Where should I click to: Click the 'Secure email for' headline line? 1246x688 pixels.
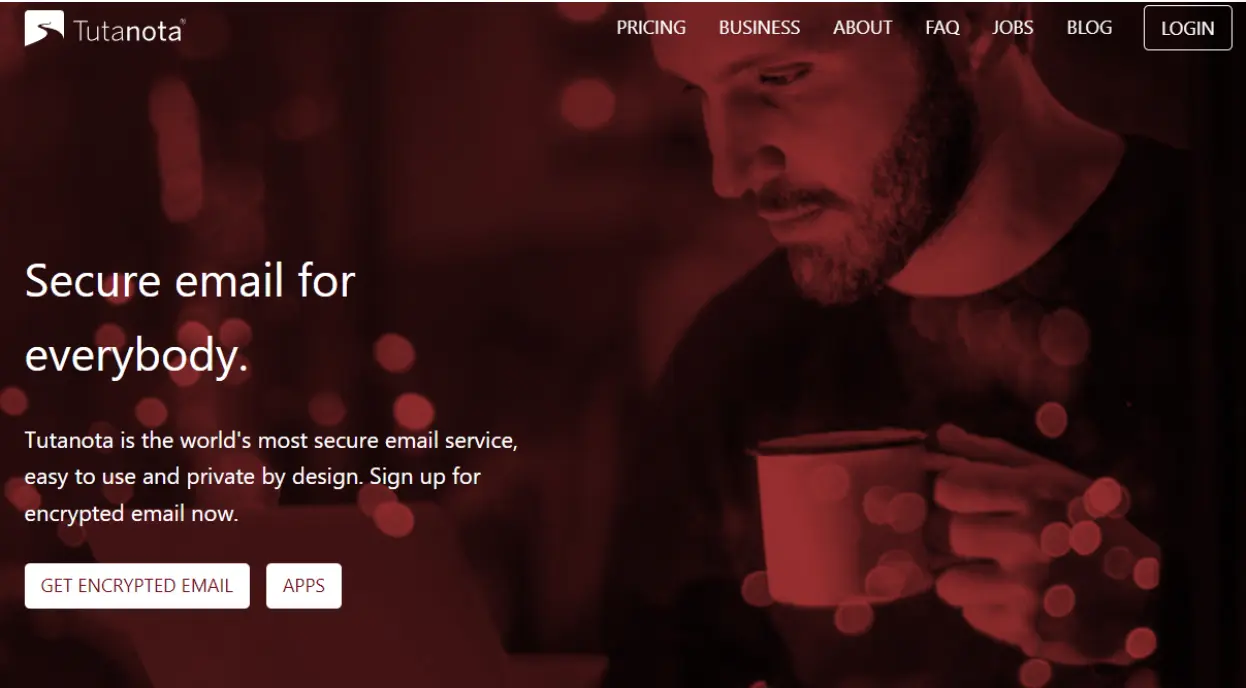190,281
